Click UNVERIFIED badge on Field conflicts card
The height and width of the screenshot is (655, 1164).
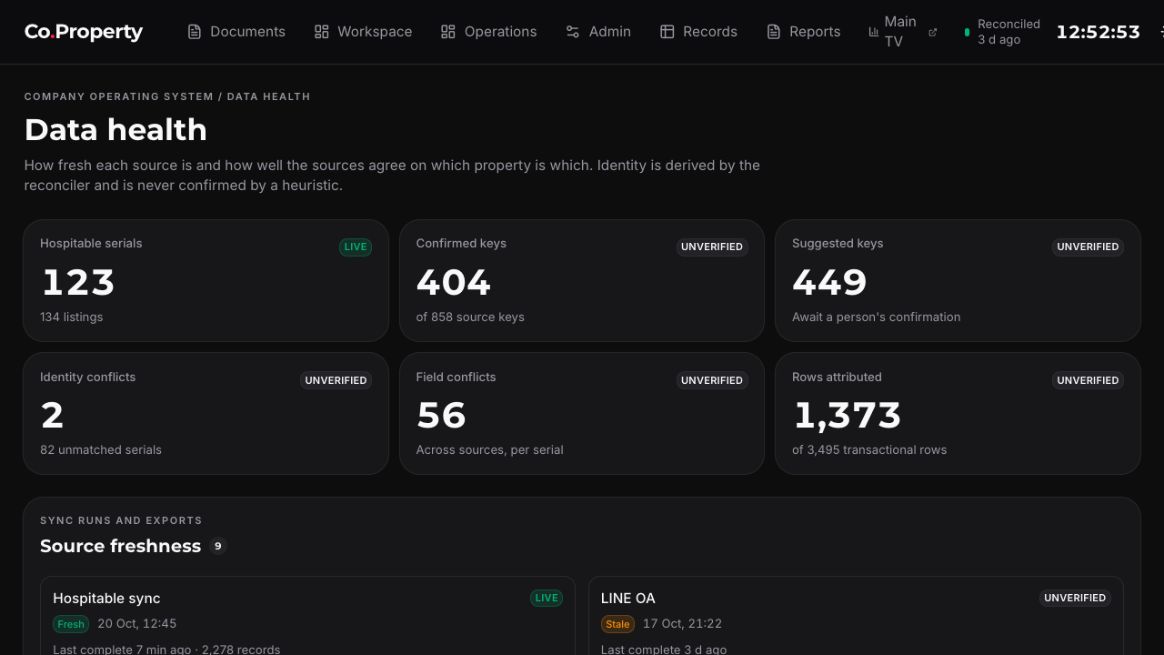[712, 380]
